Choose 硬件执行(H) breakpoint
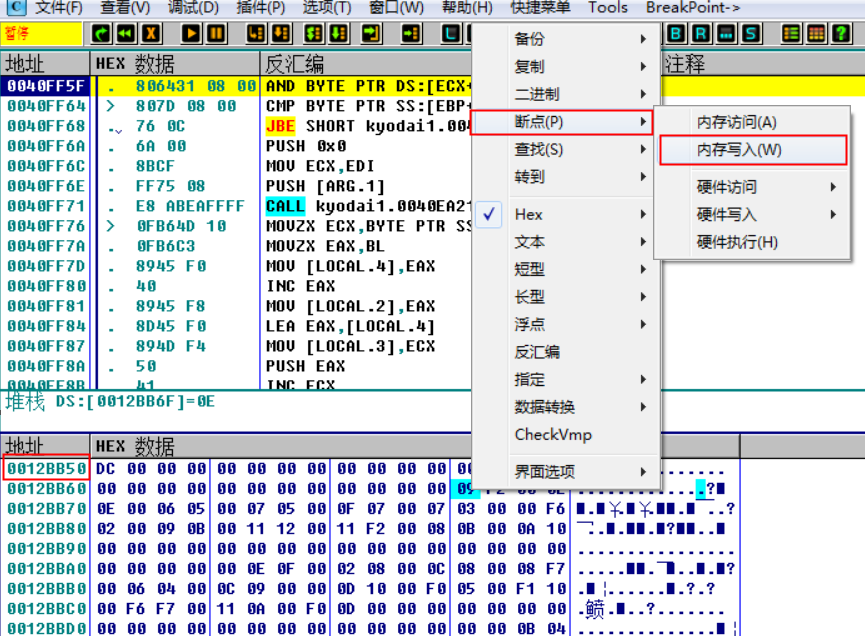Screen dimensions: 865x636 tap(752, 242)
